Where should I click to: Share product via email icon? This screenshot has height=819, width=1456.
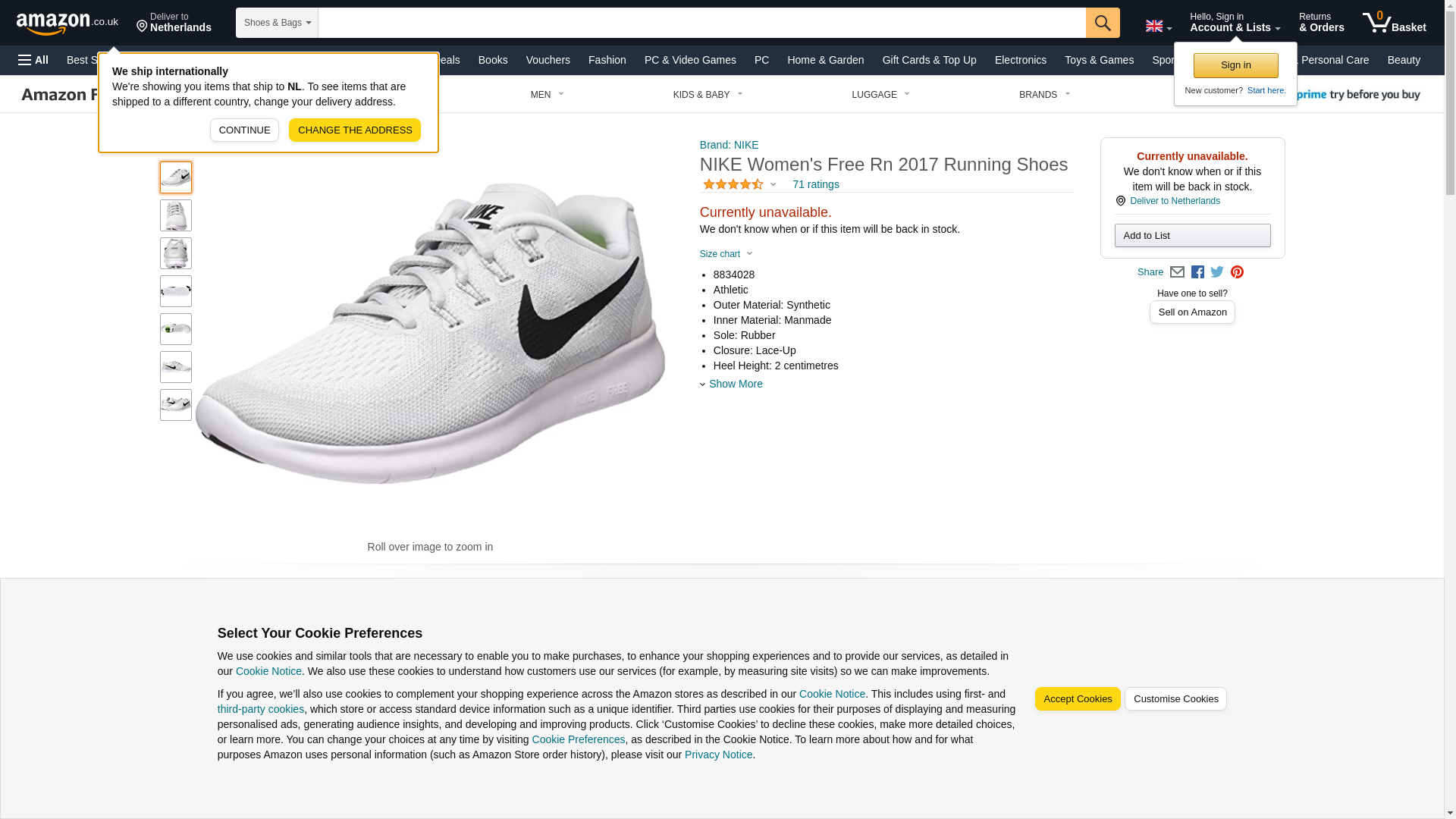click(1177, 272)
